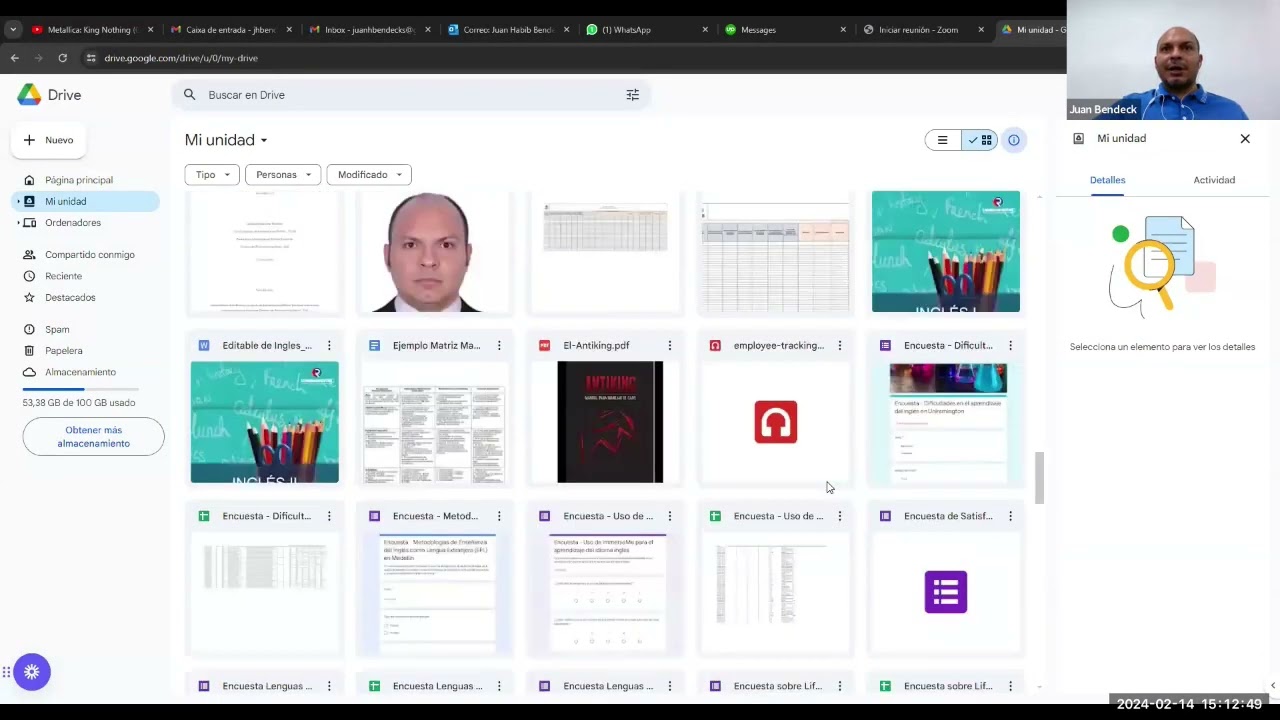The height and width of the screenshot is (720, 1280).
Task: Open more actions for Encuesta de Satisf
Action: 1010,516
